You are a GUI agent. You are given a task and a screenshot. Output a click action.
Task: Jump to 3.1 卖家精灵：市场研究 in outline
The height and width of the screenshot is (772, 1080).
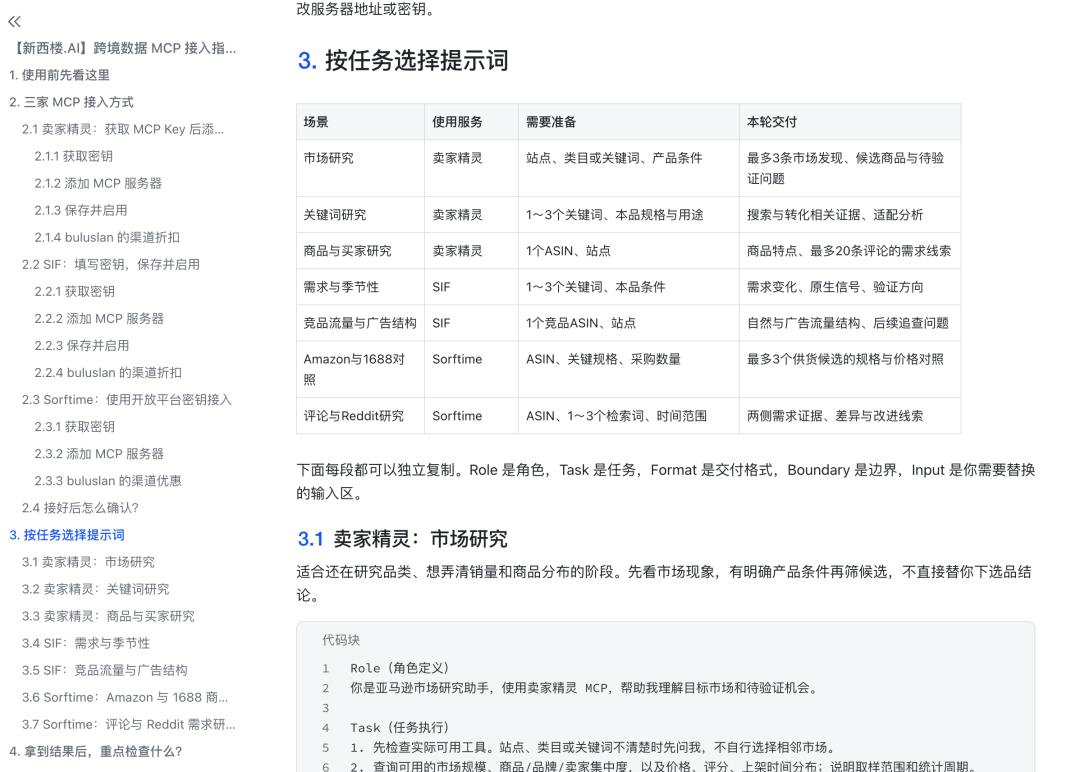pos(88,562)
